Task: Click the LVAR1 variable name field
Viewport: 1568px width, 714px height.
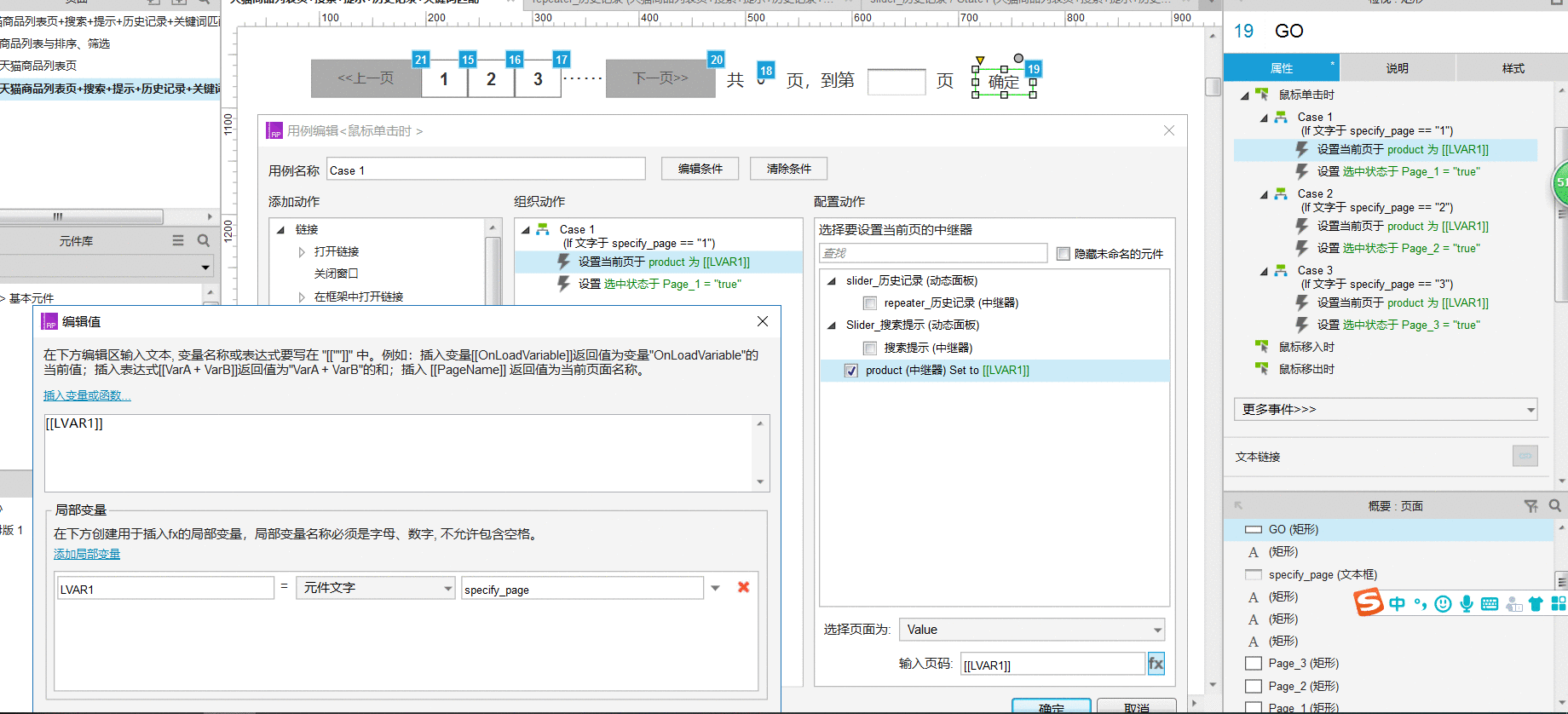Action: click(165, 588)
